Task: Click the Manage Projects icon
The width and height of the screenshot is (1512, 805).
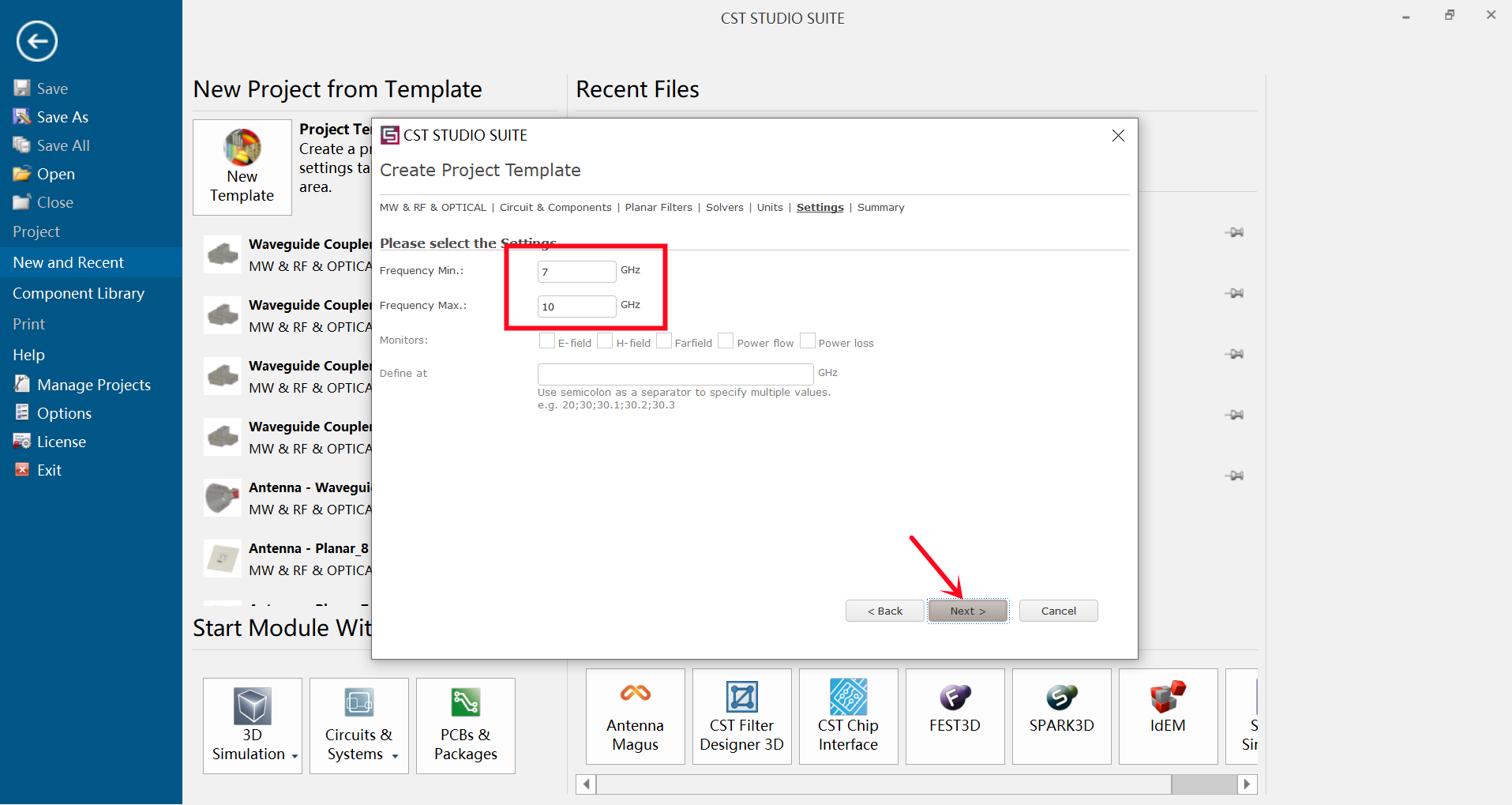Action: point(22,385)
